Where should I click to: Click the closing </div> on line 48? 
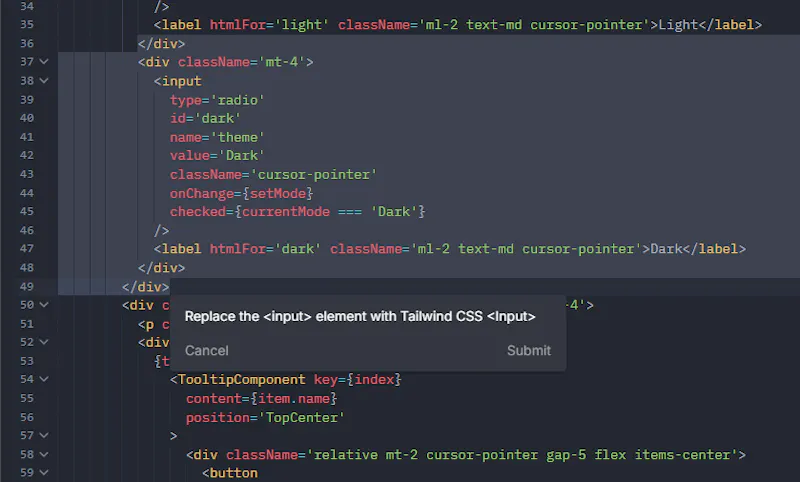click(x=161, y=268)
